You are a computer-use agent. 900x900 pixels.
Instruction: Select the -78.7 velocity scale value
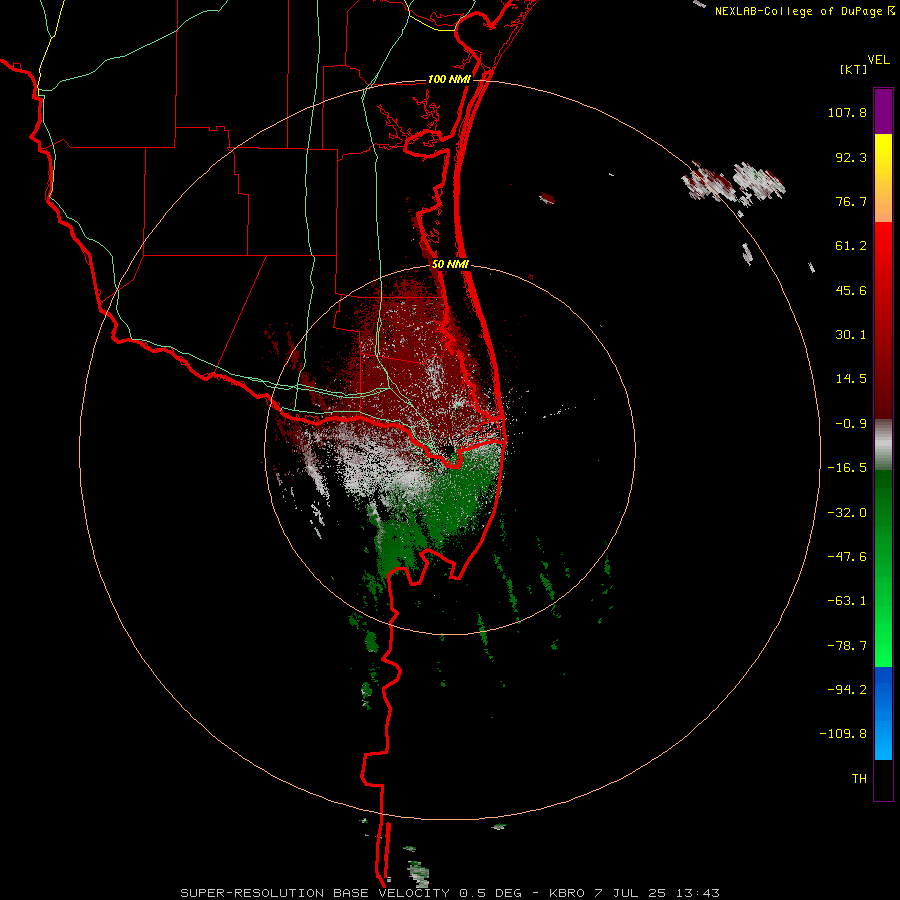pyautogui.click(x=847, y=646)
